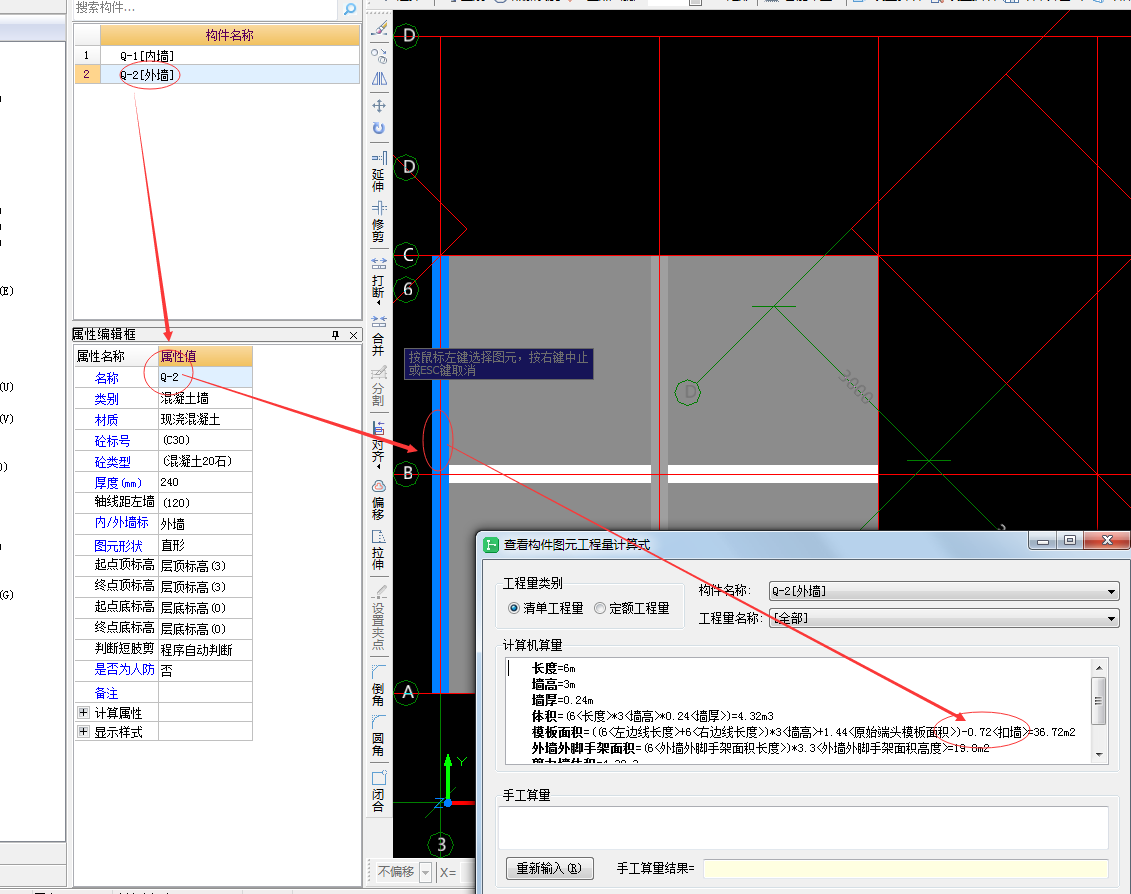Viewport: 1131px width, 894px height.
Task: Click the delete/eraser brush tool icon
Action: point(379,29)
